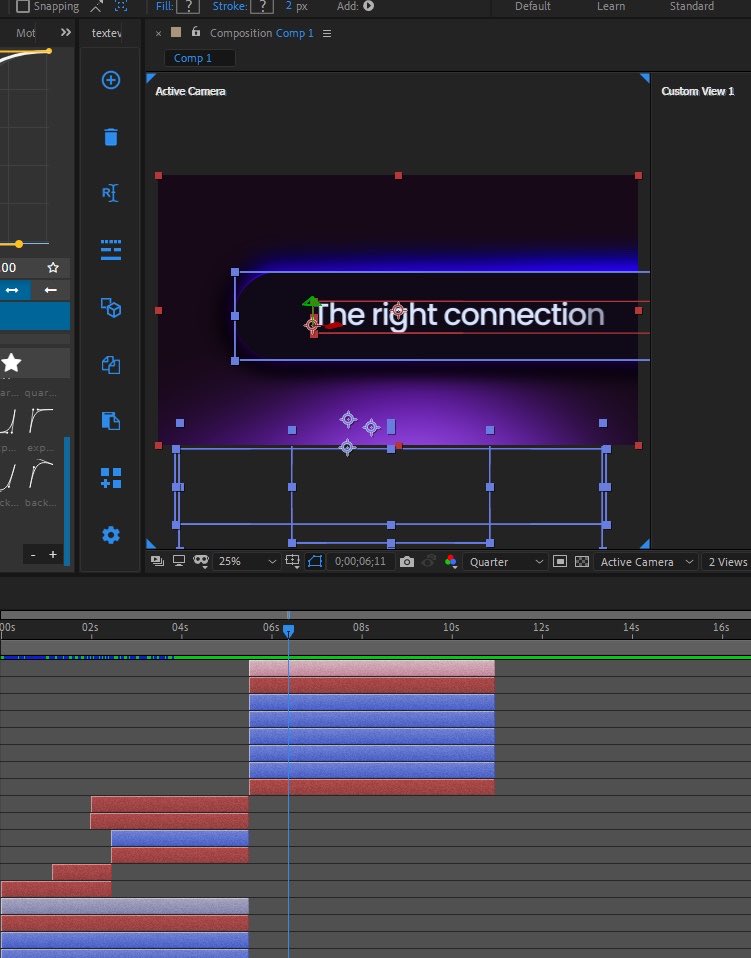The width and height of the screenshot is (751, 958).
Task: Click the filled paste documents icon
Action: pos(111,421)
